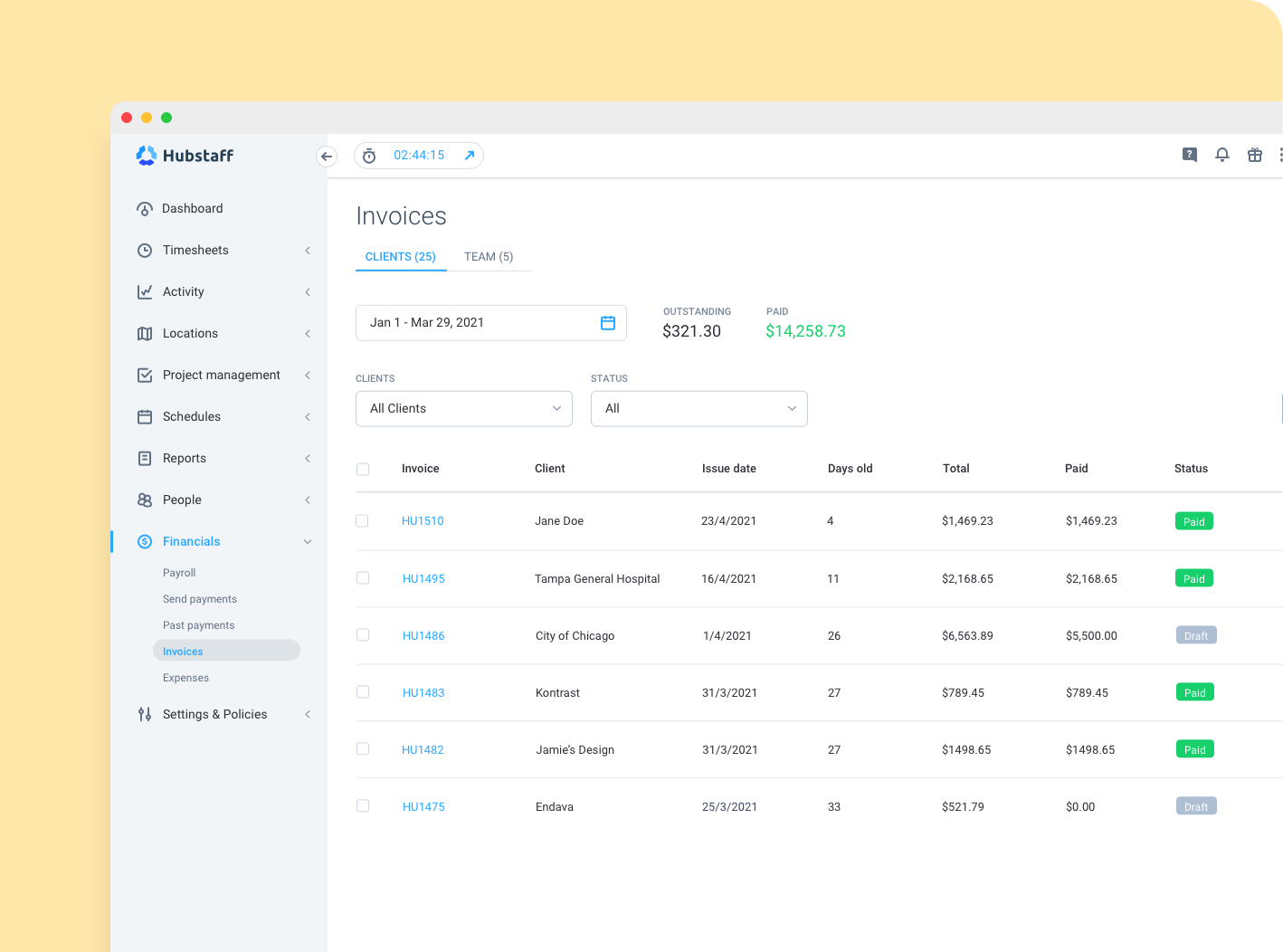Screen dimensions: 1283x952
Task: Click the Settings & Policies sliders icon
Action: point(145,715)
